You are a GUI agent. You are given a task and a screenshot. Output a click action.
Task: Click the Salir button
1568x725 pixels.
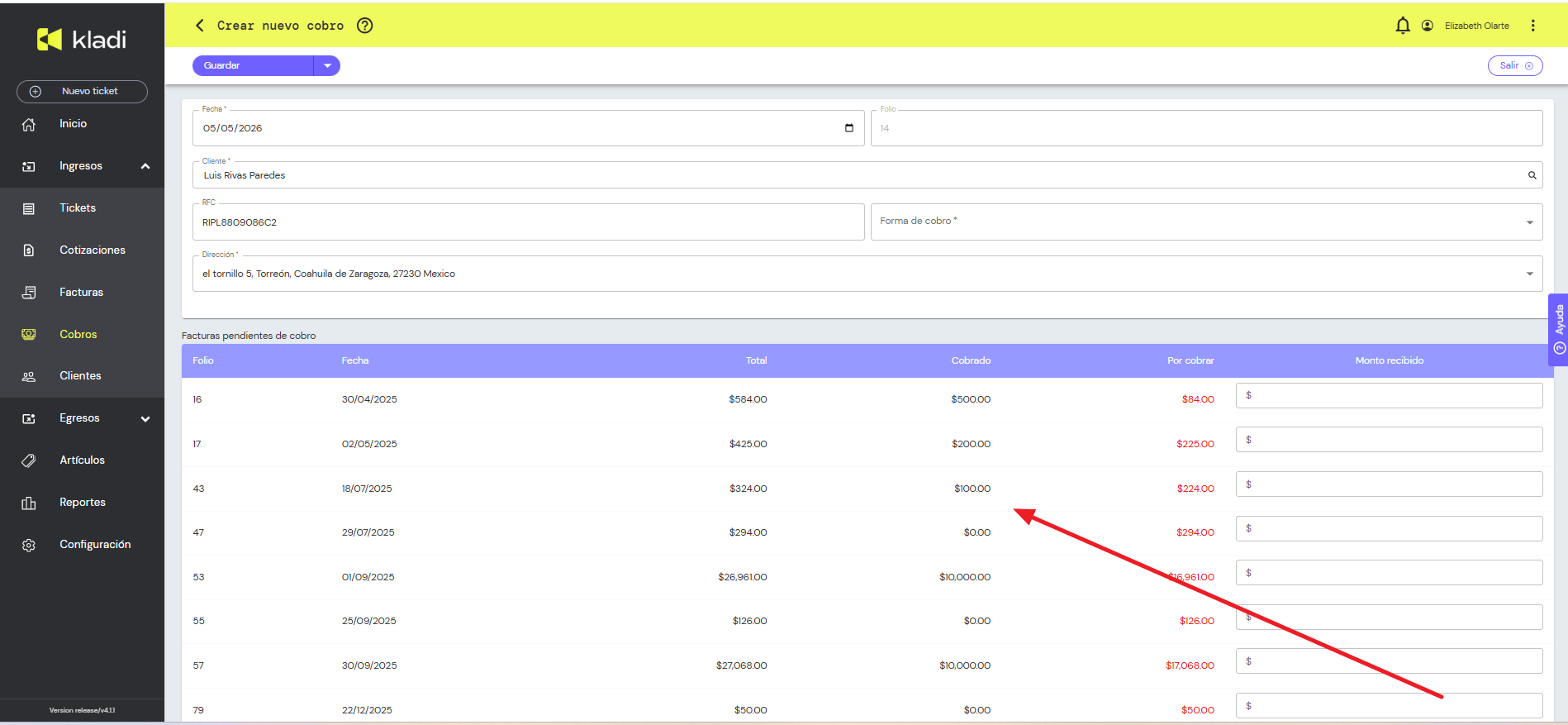[x=1515, y=65]
